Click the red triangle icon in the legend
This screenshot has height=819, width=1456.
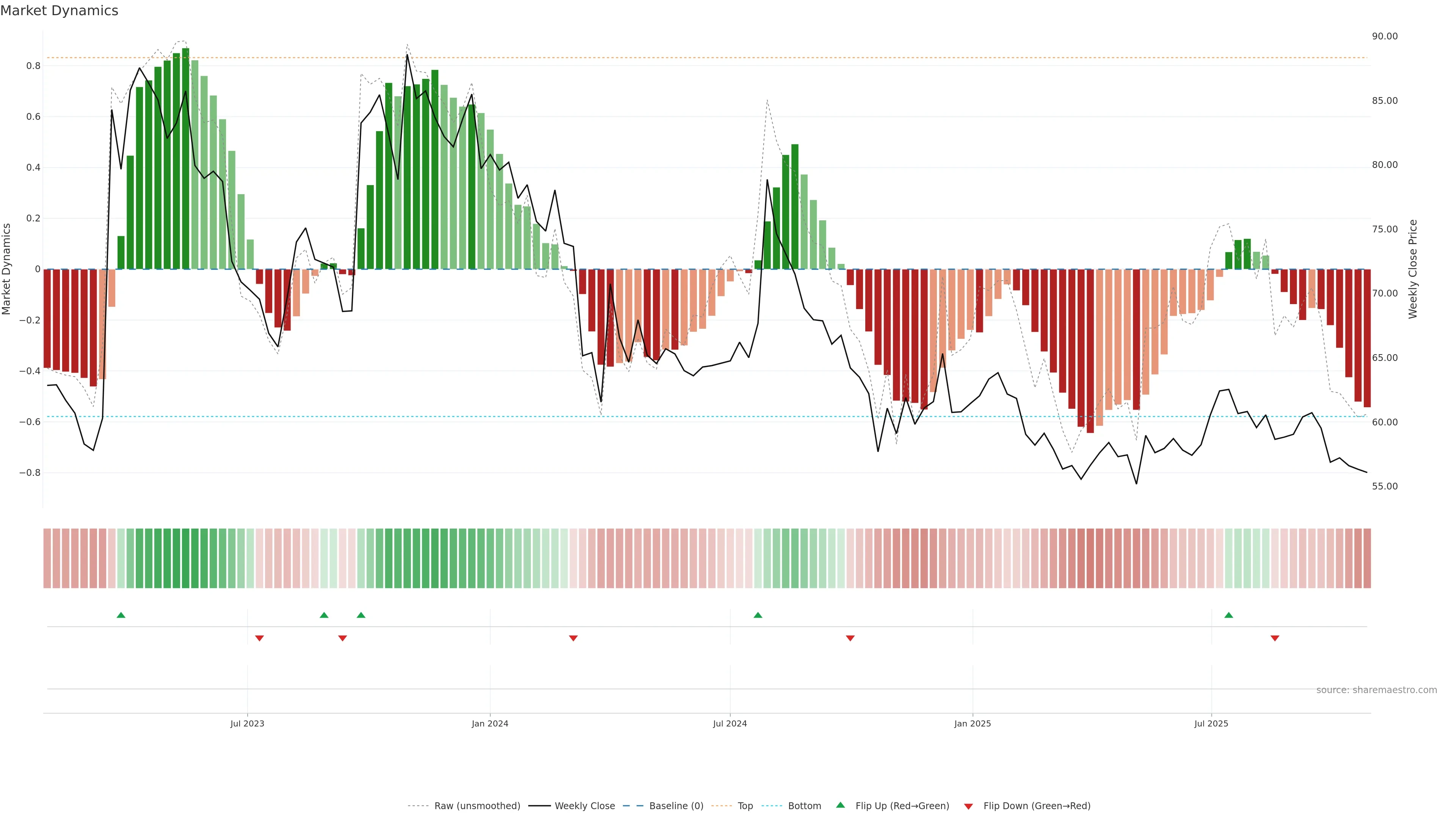[x=968, y=806]
